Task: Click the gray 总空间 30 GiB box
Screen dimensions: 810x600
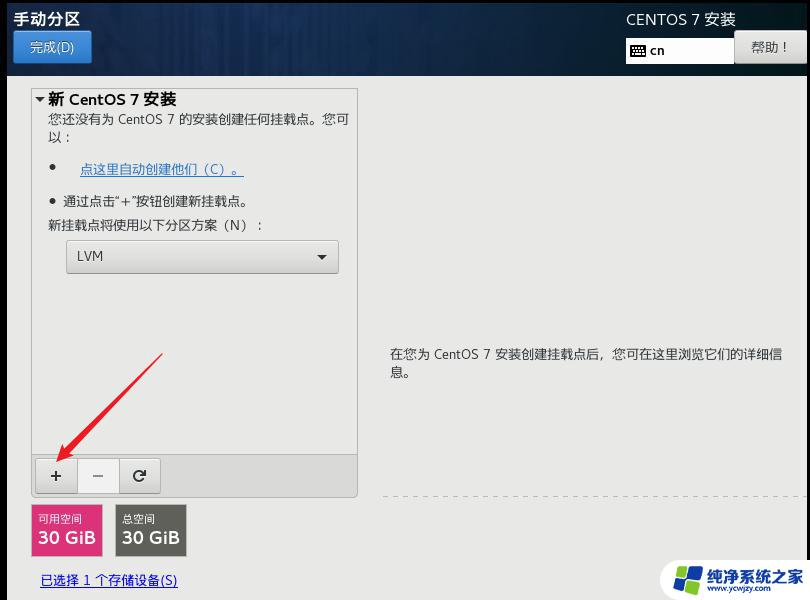Action: [151, 530]
